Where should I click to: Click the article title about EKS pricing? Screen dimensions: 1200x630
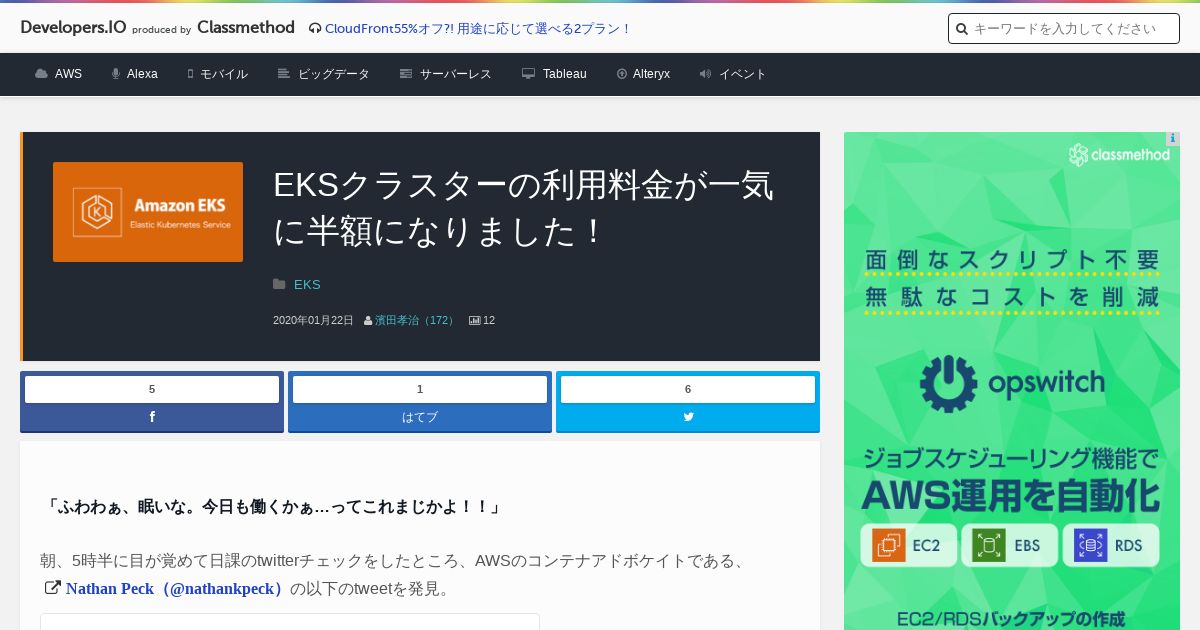[523, 208]
